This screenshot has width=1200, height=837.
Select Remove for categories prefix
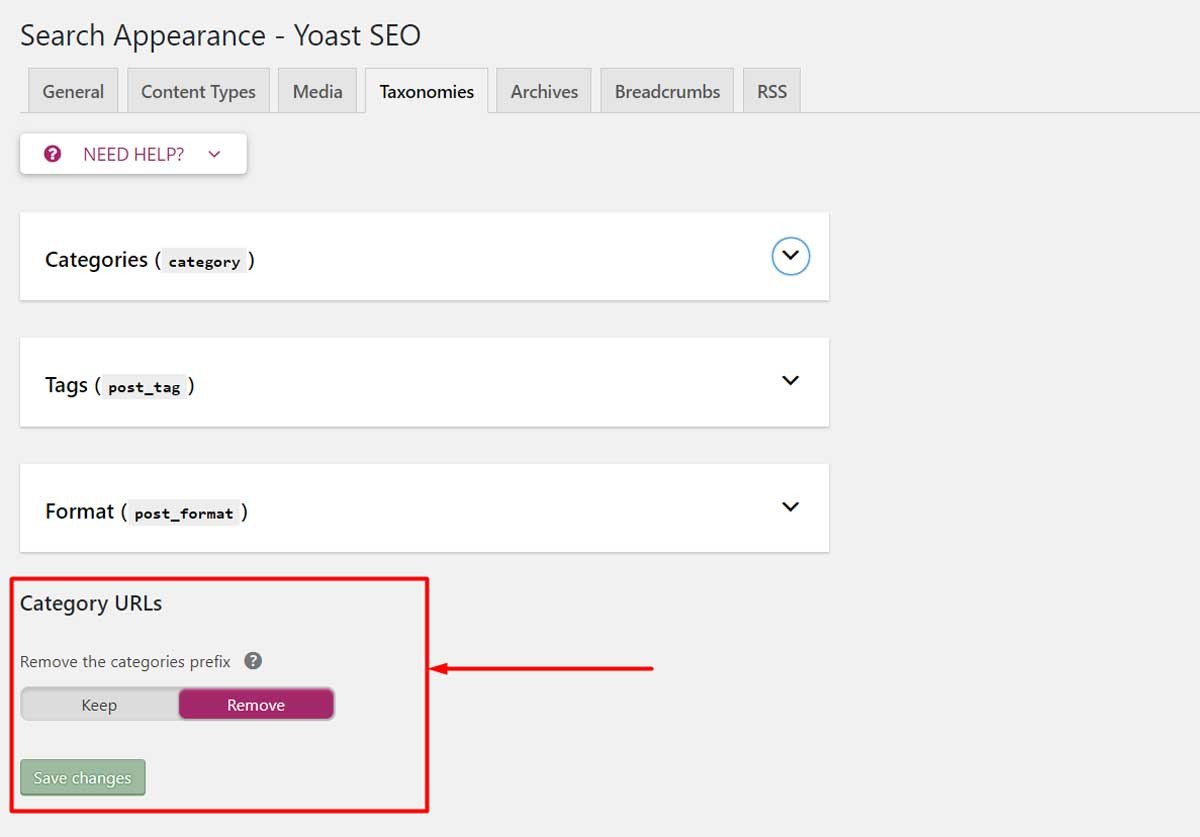pyautogui.click(x=256, y=705)
